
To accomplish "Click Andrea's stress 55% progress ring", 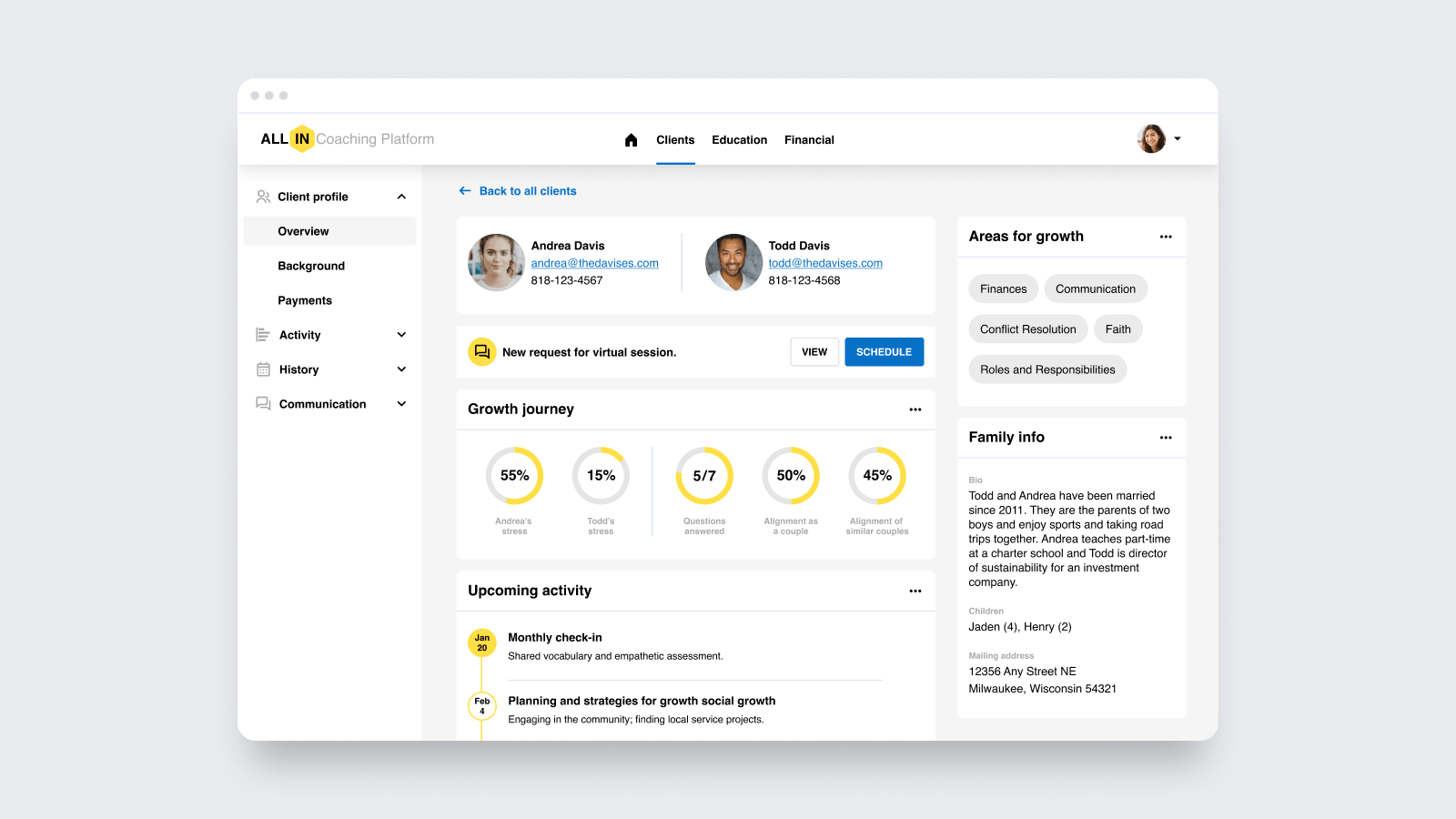I will pyautogui.click(x=514, y=476).
